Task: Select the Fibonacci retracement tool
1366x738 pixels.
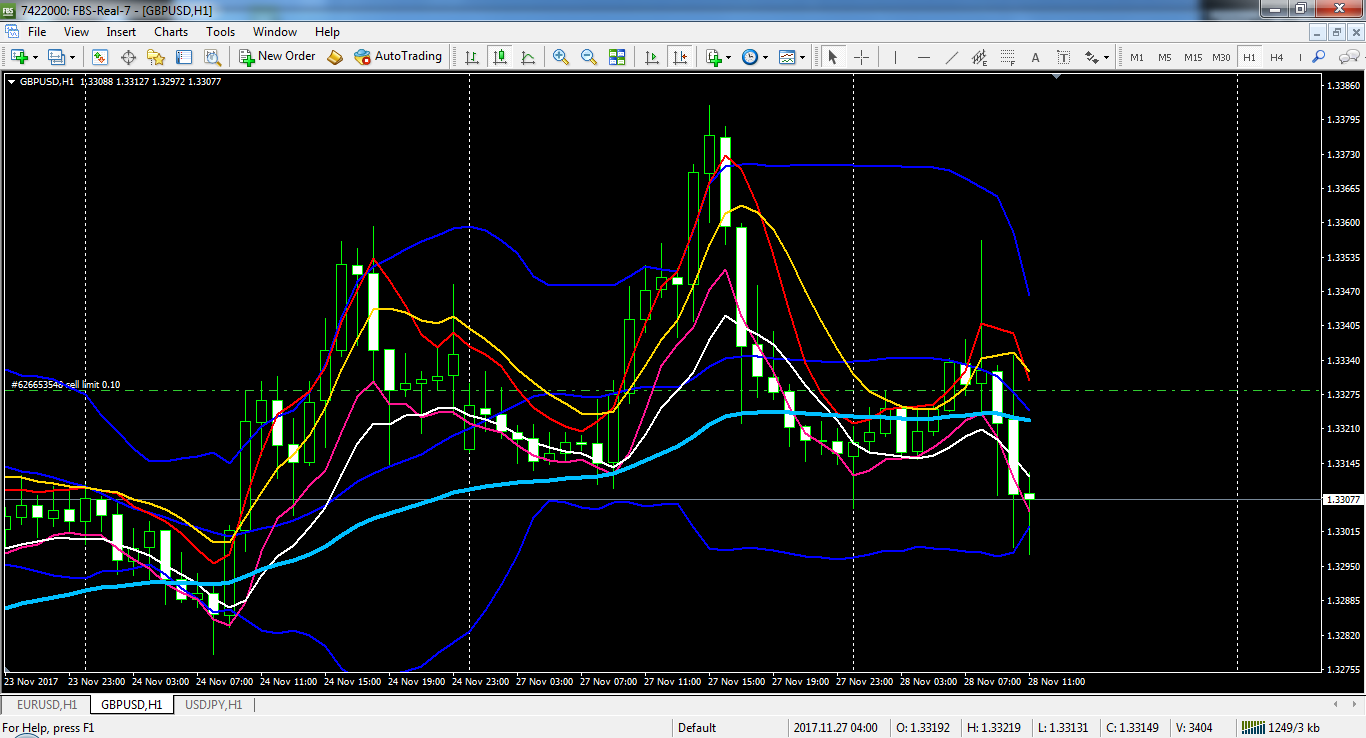Action: tap(1007, 57)
